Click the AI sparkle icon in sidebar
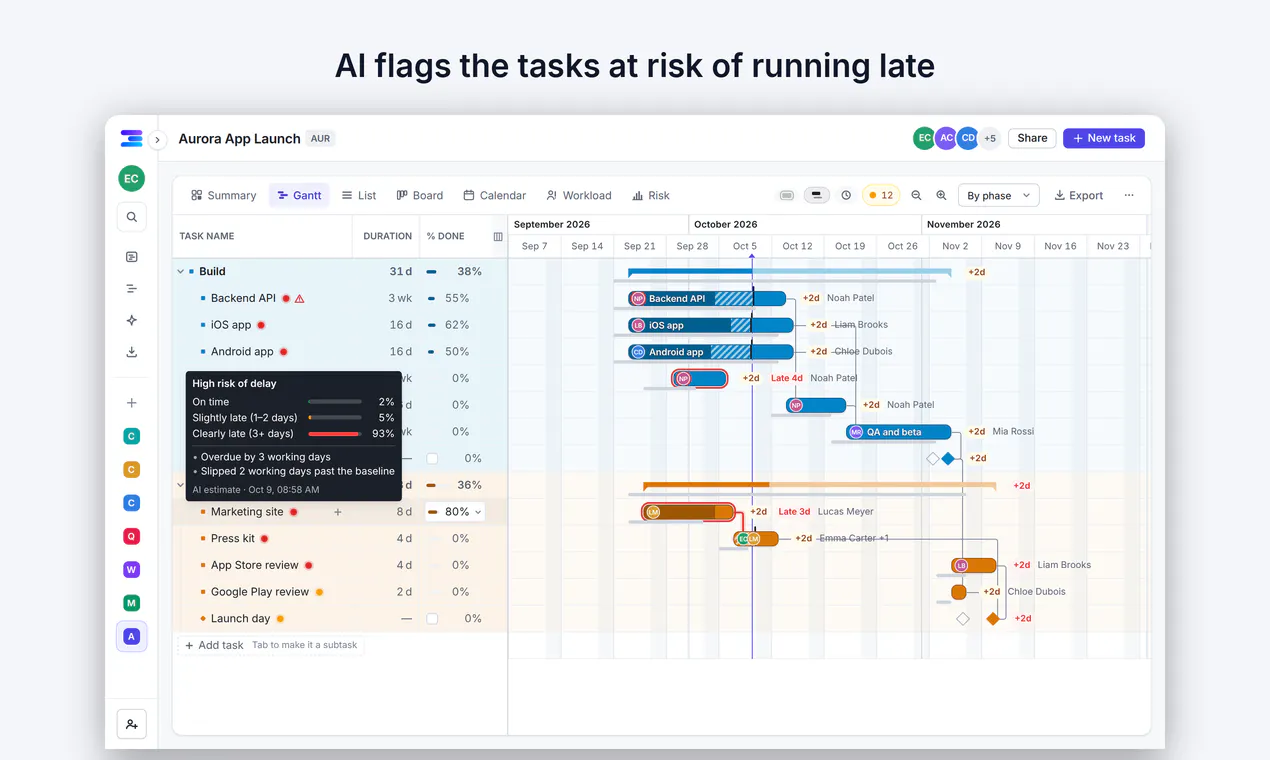The image size is (1270, 760). click(132, 320)
